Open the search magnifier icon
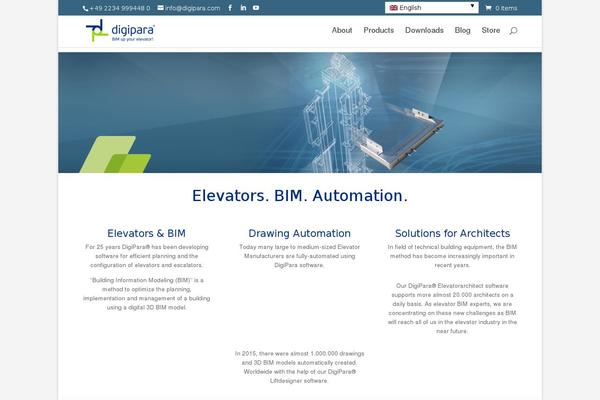600x400 pixels. [514, 30]
